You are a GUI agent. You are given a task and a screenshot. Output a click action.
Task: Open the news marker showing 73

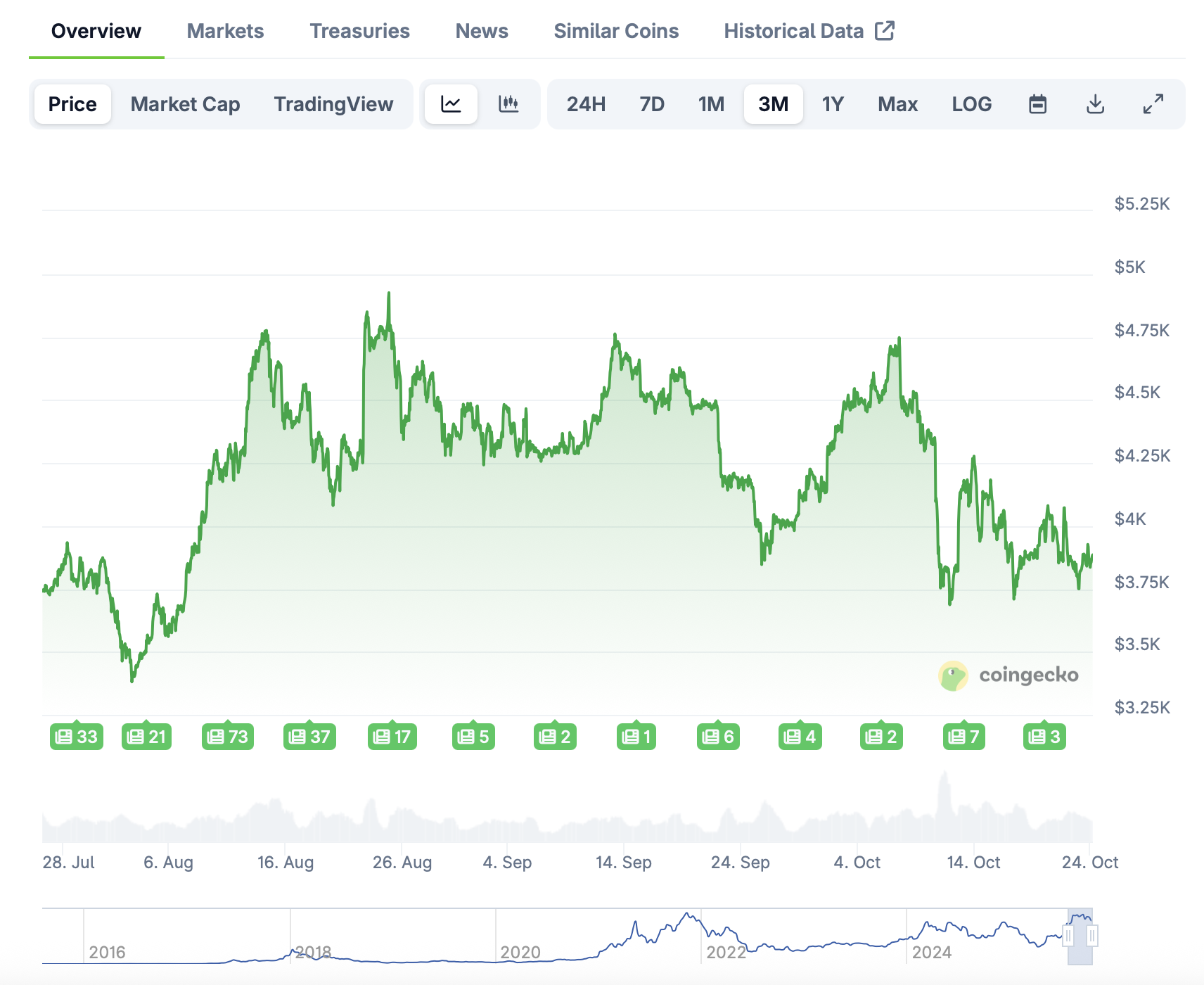pyautogui.click(x=228, y=737)
